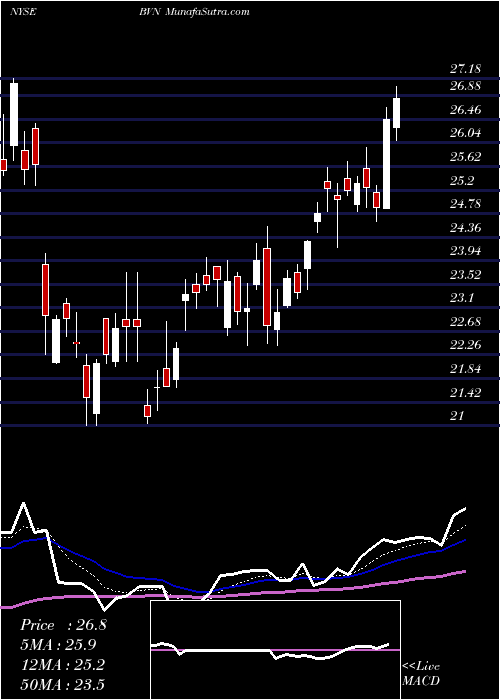Click the 5MA : 25.9 readout
The image size is (500, 700).
point(58,645)
